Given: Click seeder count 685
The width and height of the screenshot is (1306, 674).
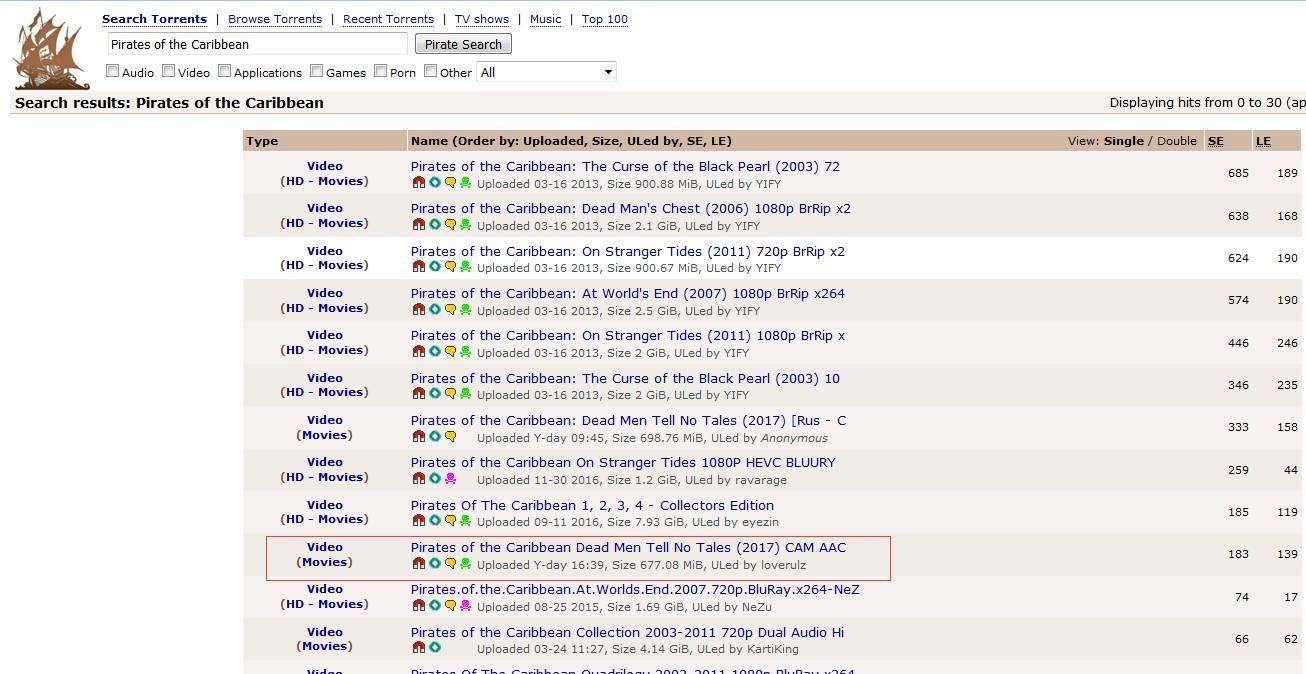Looking at the screenshot, I should (1238, 173).
